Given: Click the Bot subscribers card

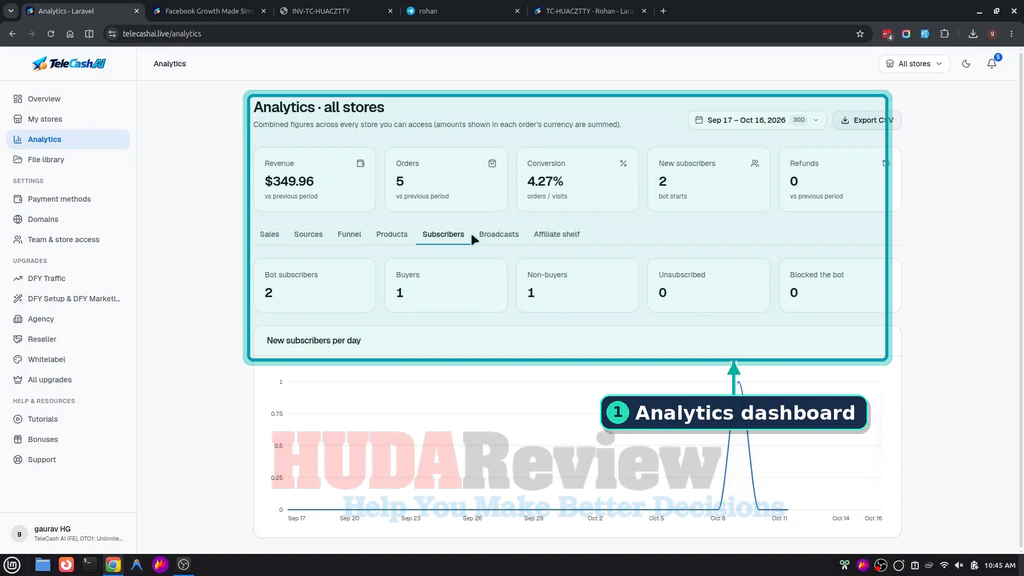Looking at the screenshot, I should (x=314, y=285).
